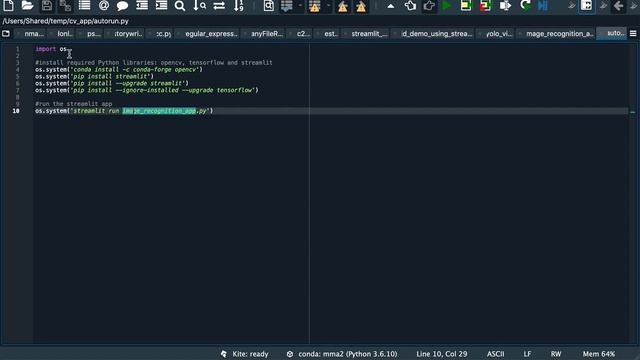Viewport: 640px width, 360px height.
Task: Open print preview icon
Action: tap(269, 6)
